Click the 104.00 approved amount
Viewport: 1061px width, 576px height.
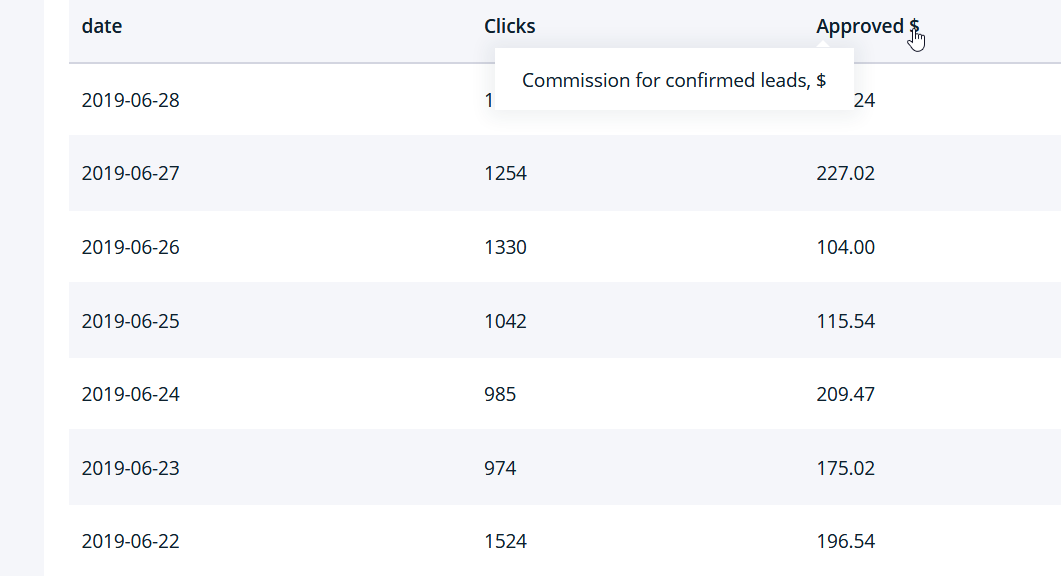click(845, 247)
